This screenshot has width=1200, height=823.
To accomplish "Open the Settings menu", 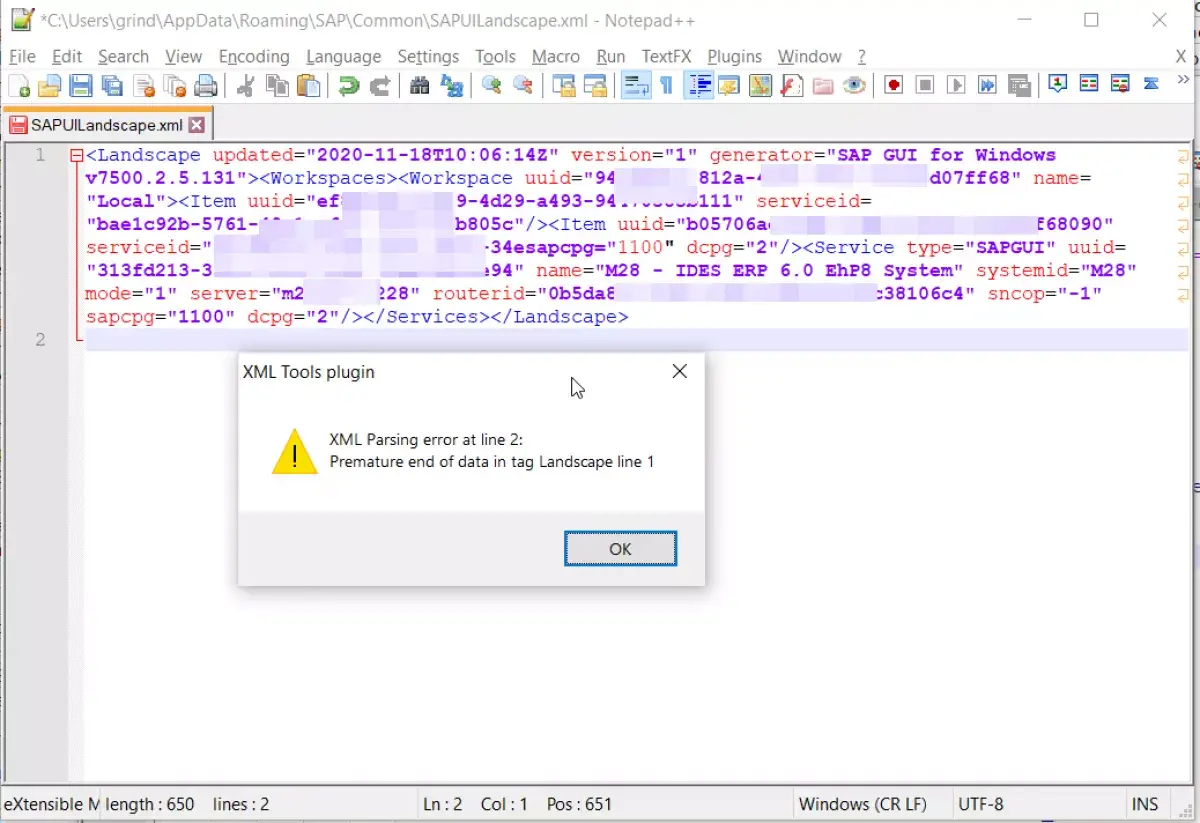I will (x=428, y=56).
